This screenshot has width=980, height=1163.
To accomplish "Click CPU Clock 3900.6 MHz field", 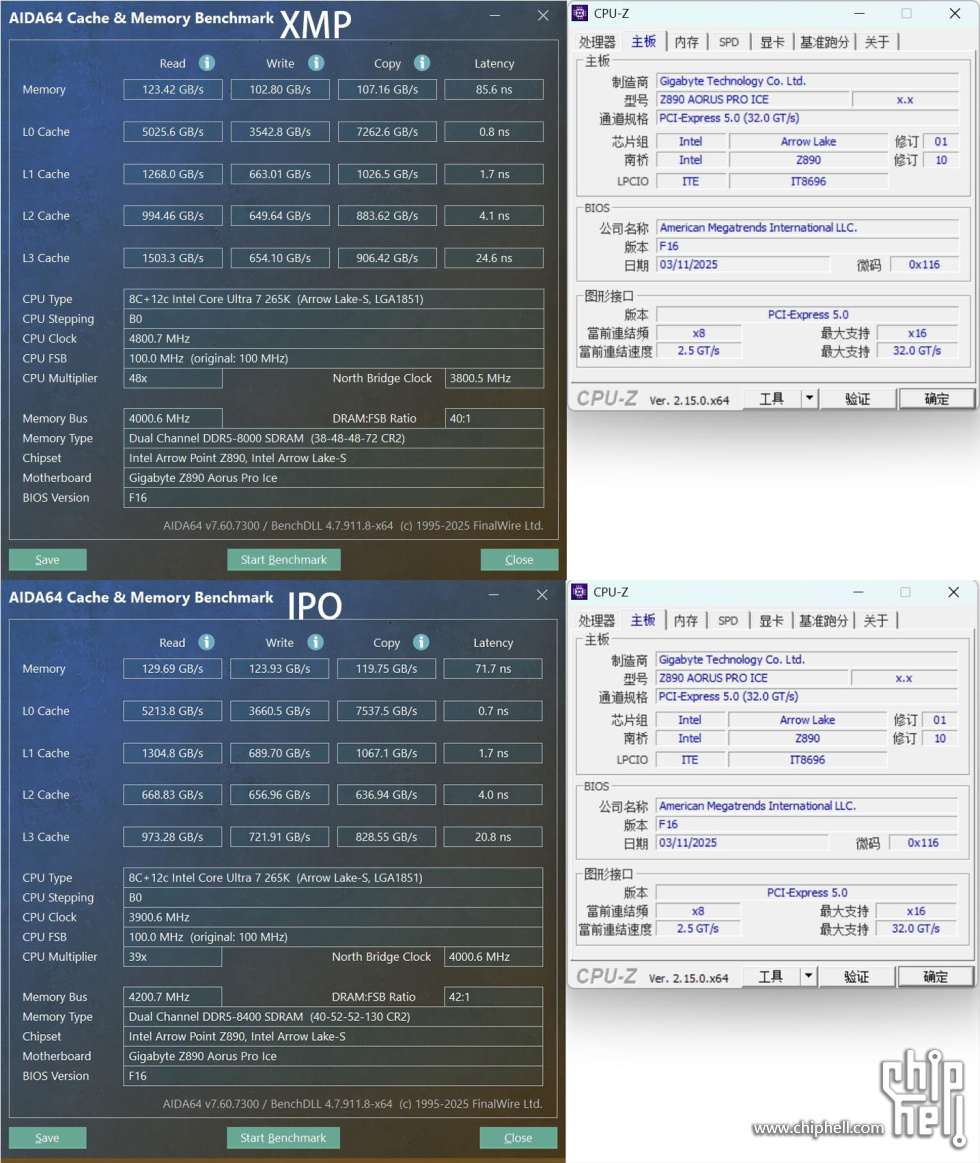I will (x=333, y=917).
